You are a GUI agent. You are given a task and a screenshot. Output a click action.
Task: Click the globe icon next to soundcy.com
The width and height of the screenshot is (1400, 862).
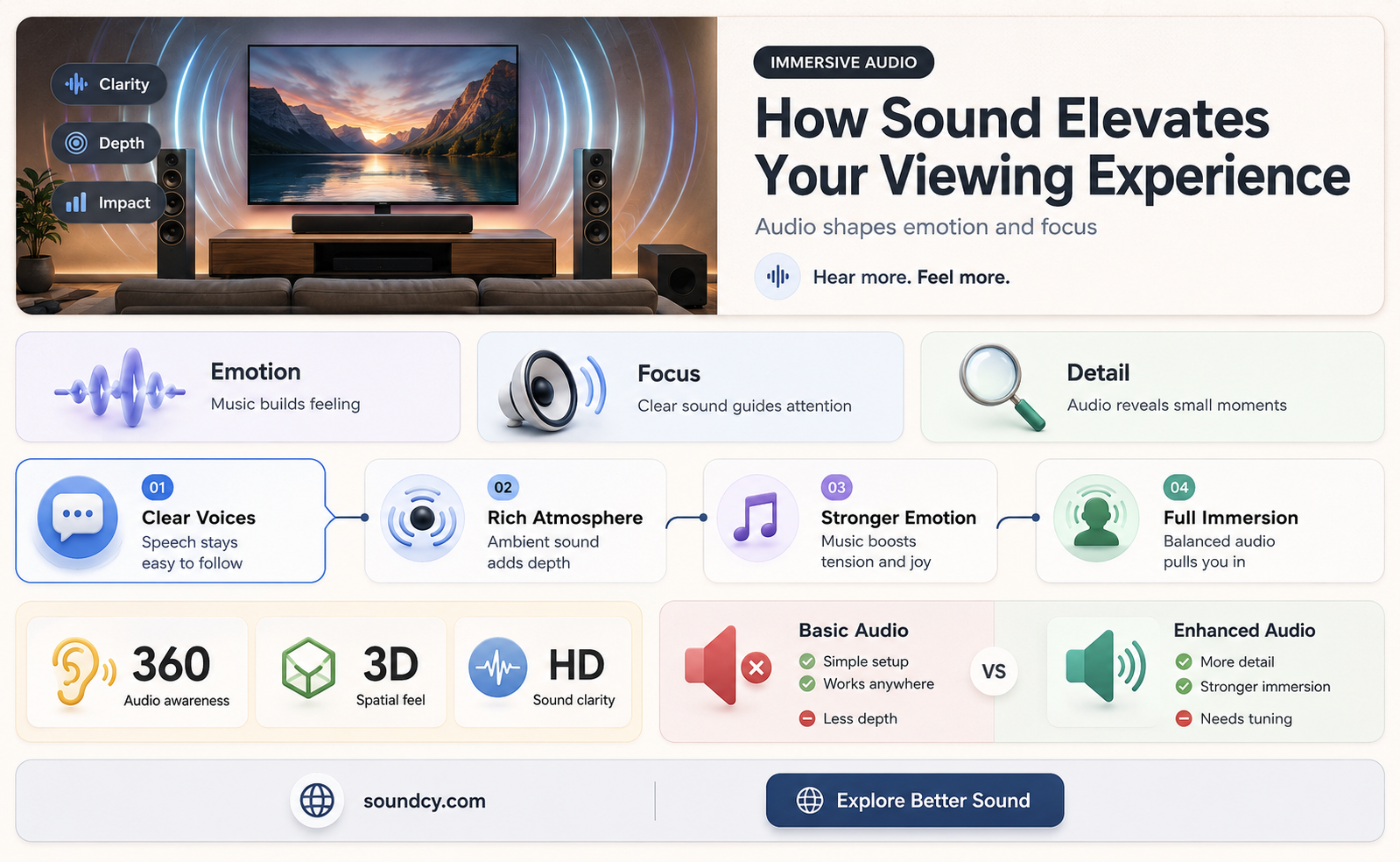(x=317, y=801)
